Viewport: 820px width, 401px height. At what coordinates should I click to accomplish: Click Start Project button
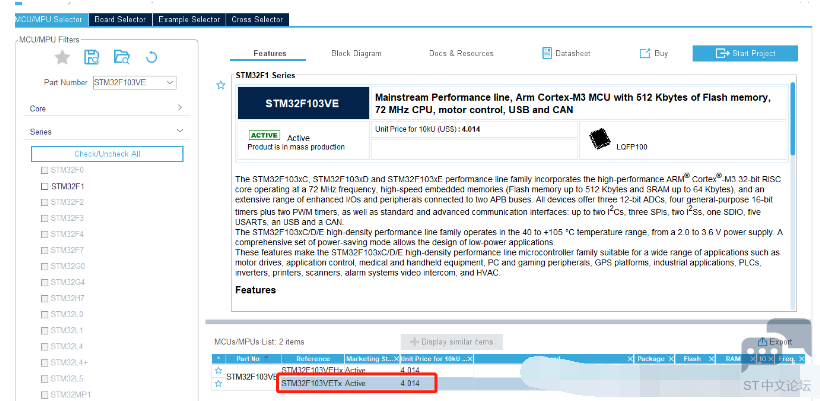[x=745, y=53]
